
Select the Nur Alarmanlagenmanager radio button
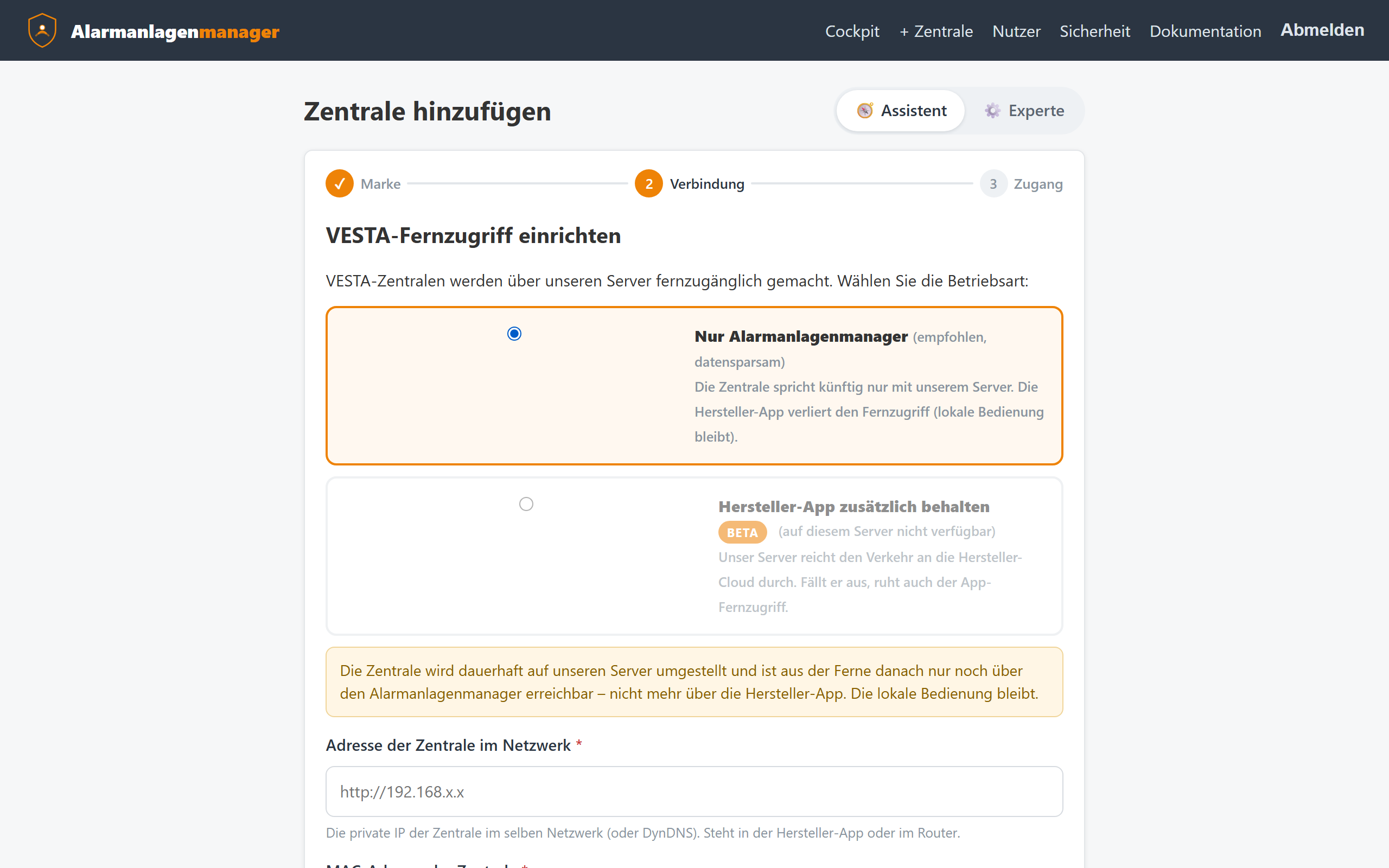(514, 334)
